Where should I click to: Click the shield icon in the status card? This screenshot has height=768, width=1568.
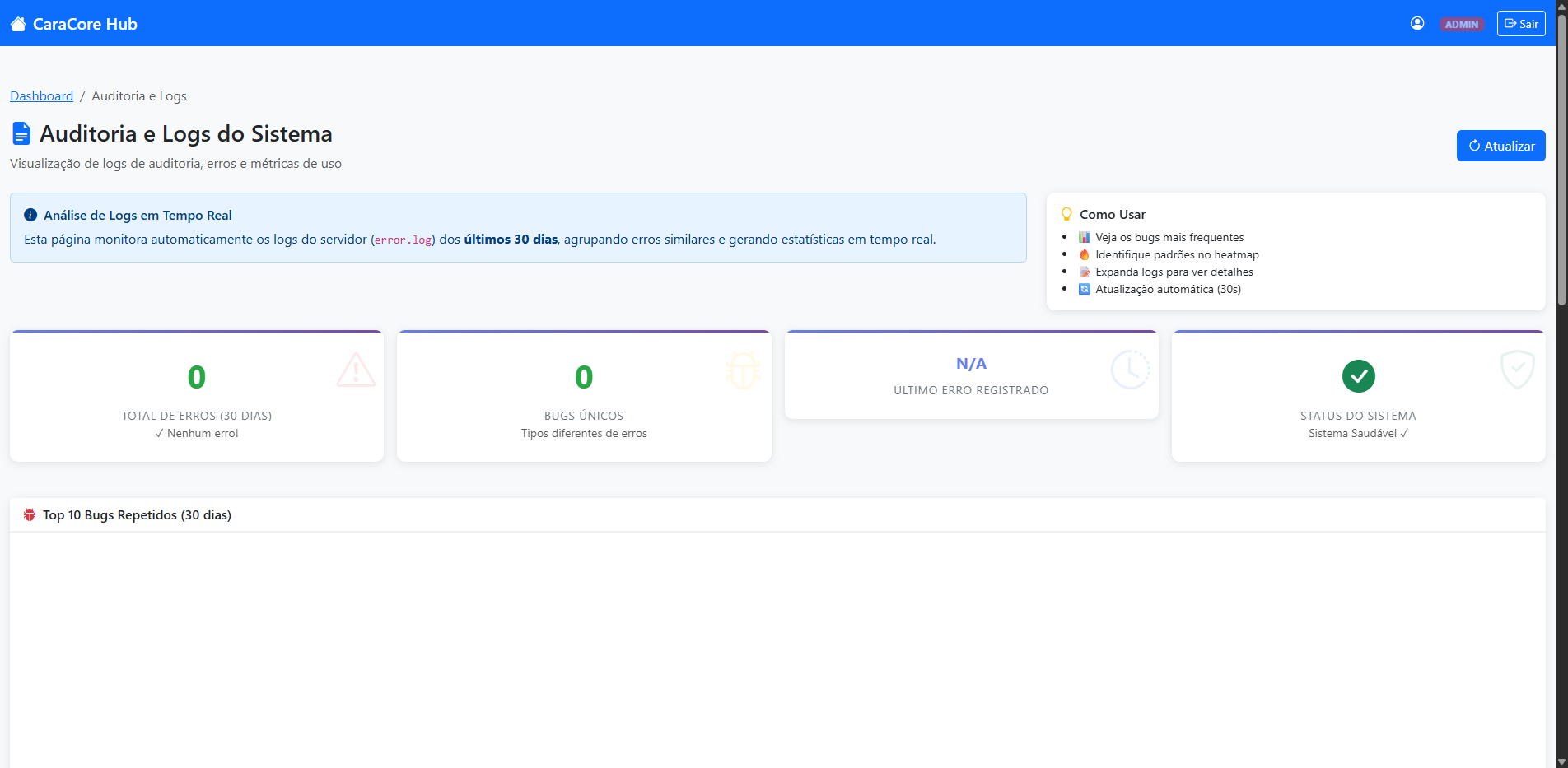tap(1517, 370)
